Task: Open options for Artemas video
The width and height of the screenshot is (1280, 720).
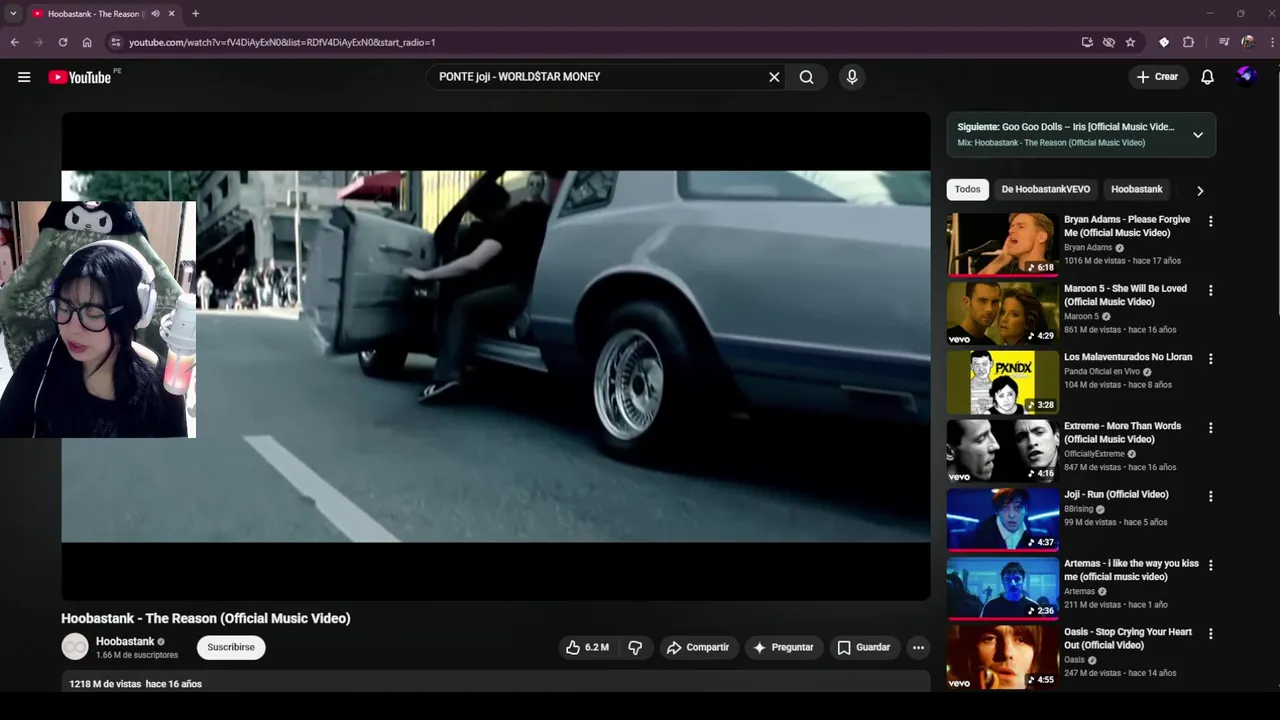Action: [1211, 565]
